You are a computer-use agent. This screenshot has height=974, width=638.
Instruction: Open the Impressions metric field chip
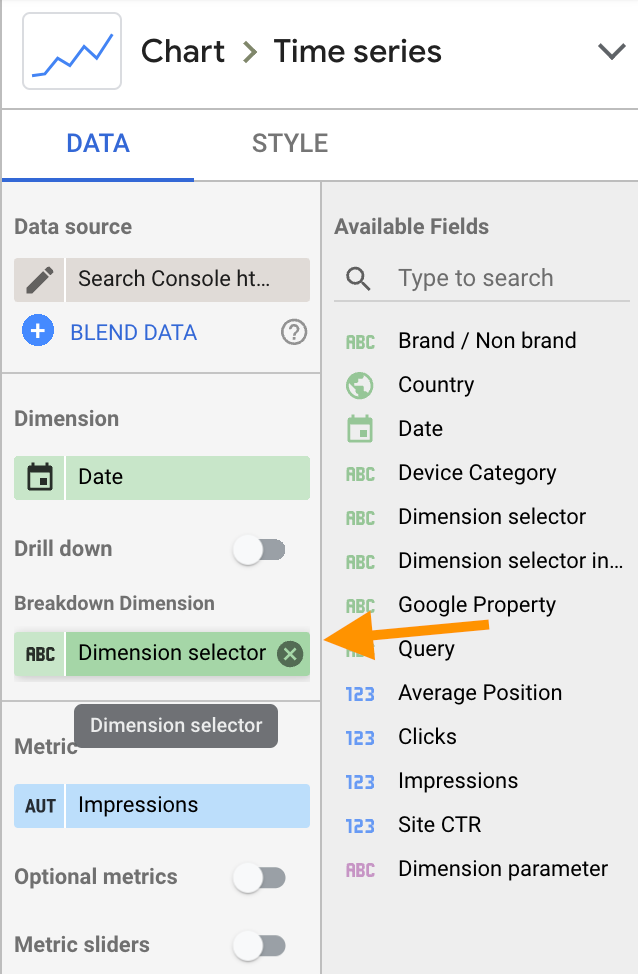tap(187, 805)
